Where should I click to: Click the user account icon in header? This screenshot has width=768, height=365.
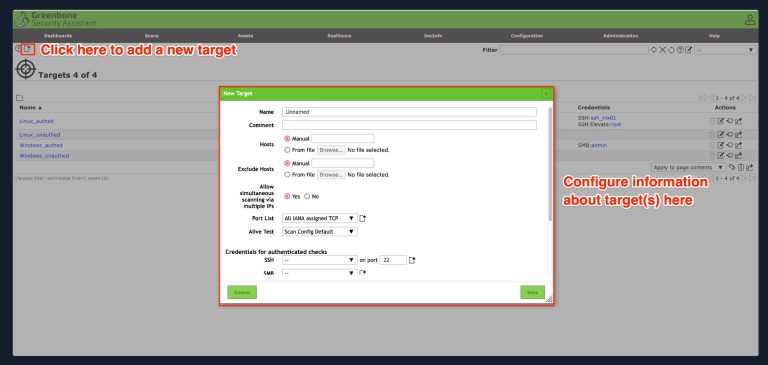(x=749, y=20)
